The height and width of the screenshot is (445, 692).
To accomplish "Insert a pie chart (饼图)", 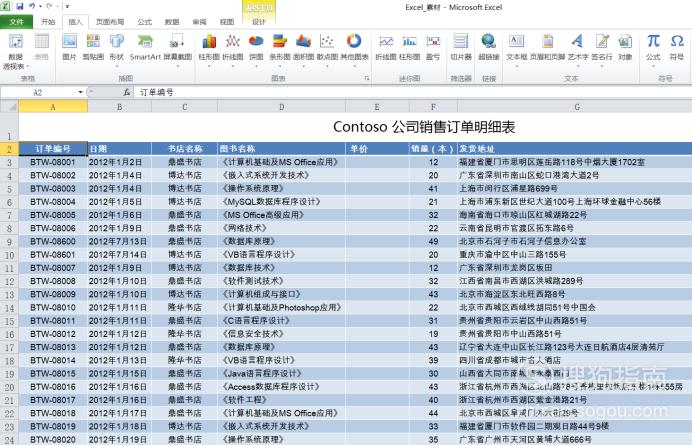I will (x=256, y=49).
